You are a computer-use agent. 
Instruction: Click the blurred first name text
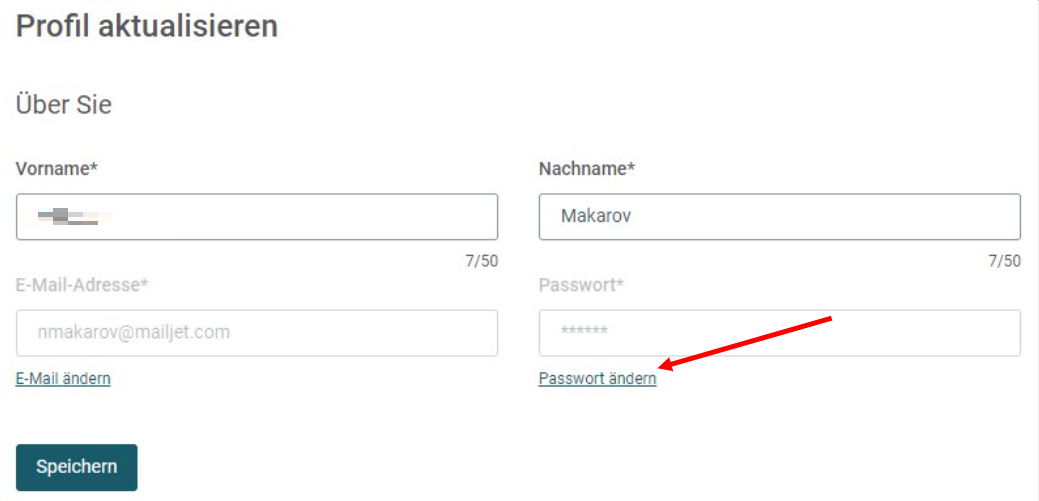point(73,217)
